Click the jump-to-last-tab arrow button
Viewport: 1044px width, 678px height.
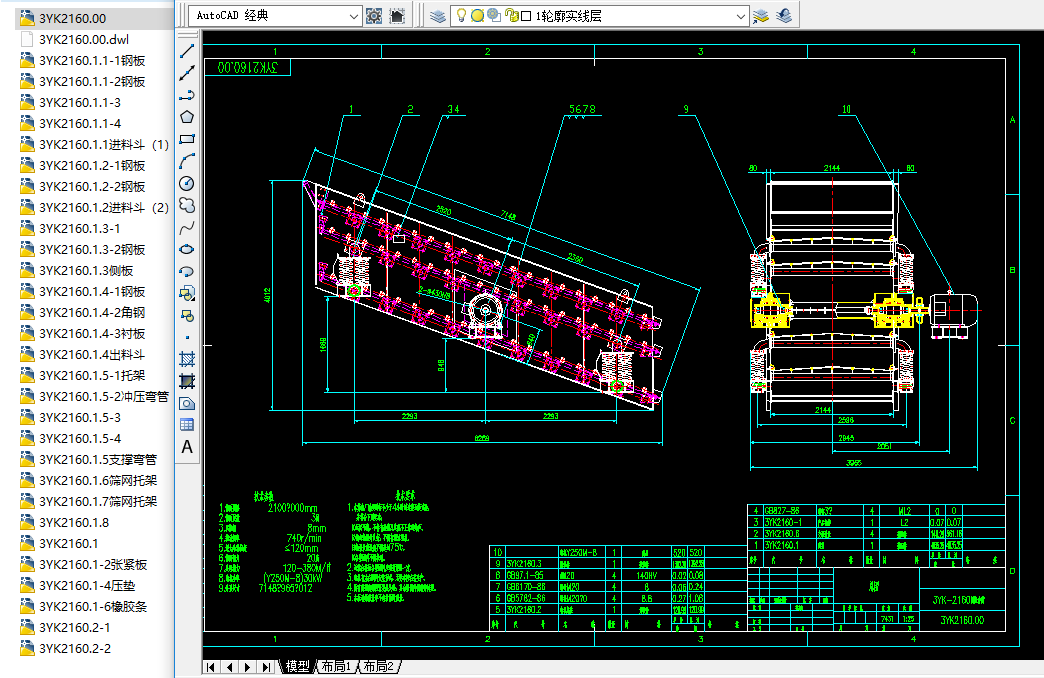point(266,667)
